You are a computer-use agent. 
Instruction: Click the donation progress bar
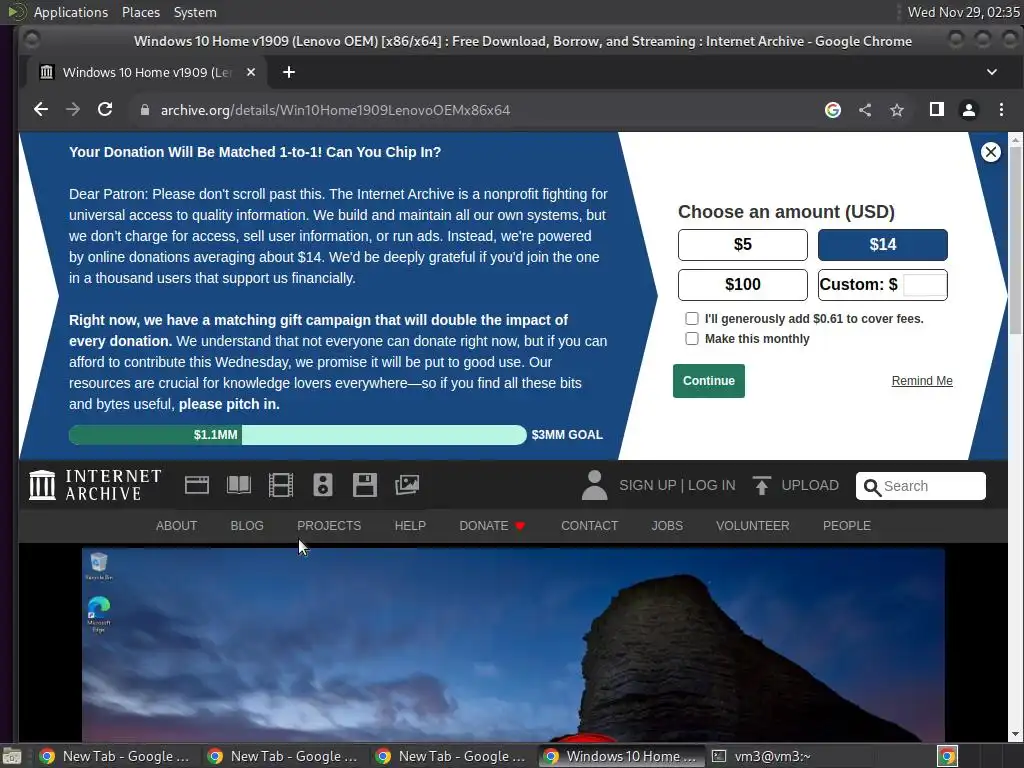(x=297, y=435)
